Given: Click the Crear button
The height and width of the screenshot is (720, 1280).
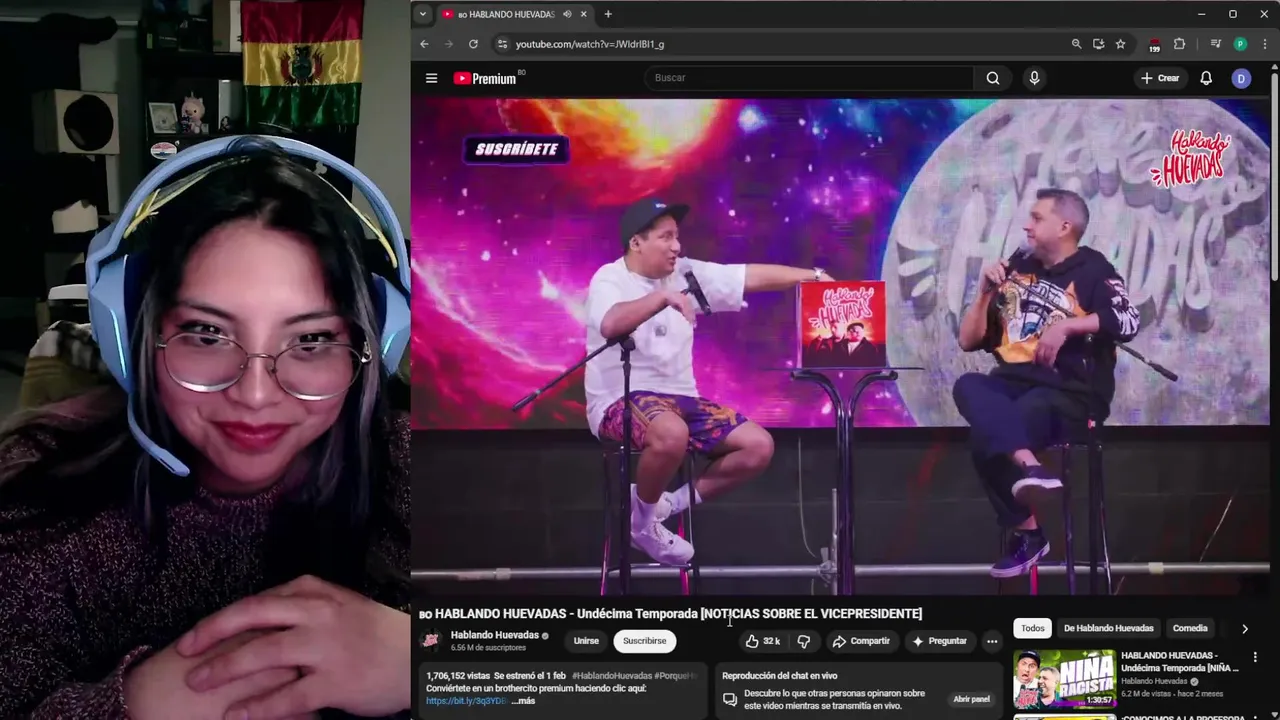Looking at the screenshot, I should [1160, 78].
